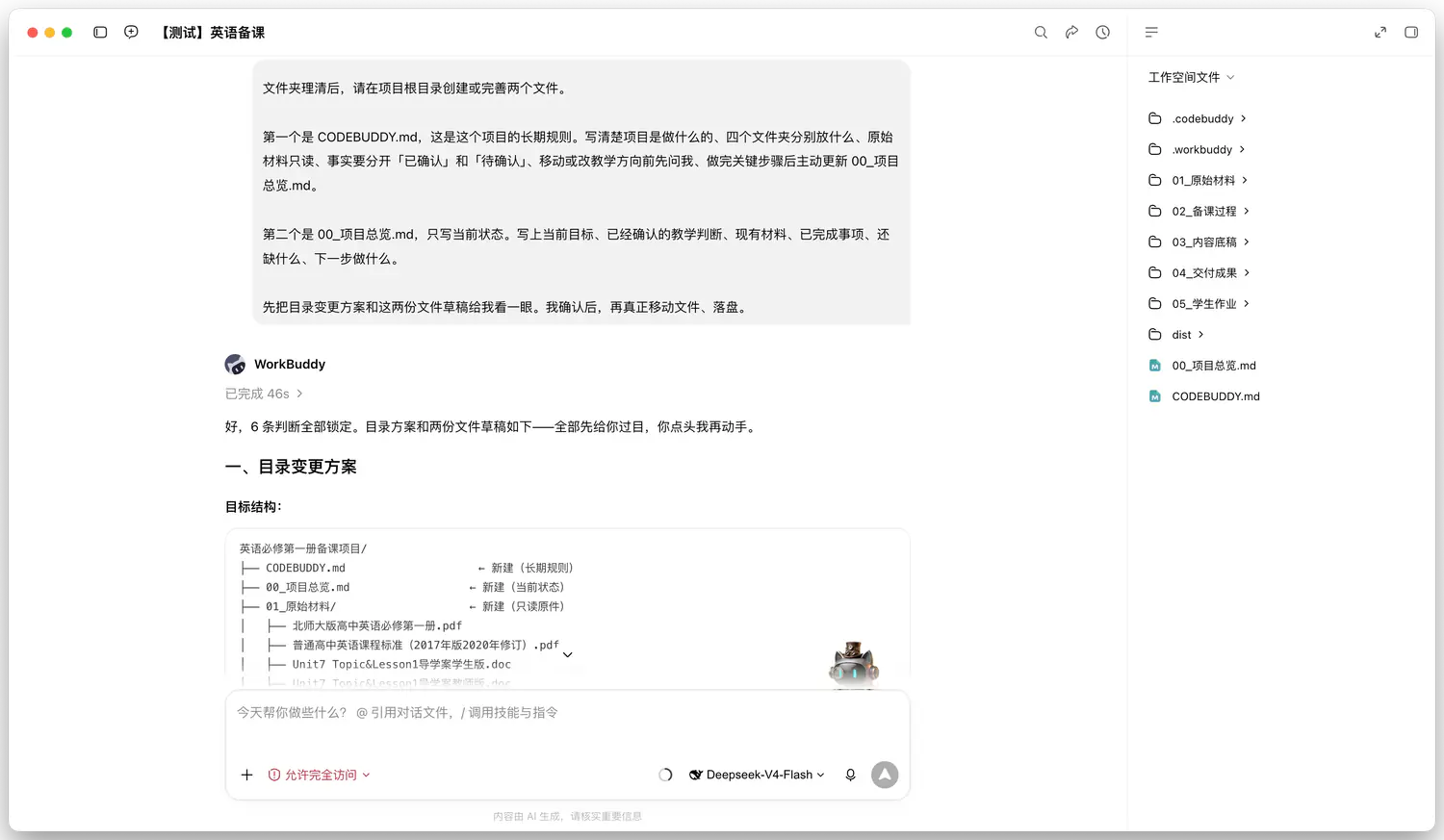Start a new chat with plus-bubble icon

[x=132, y=32]
